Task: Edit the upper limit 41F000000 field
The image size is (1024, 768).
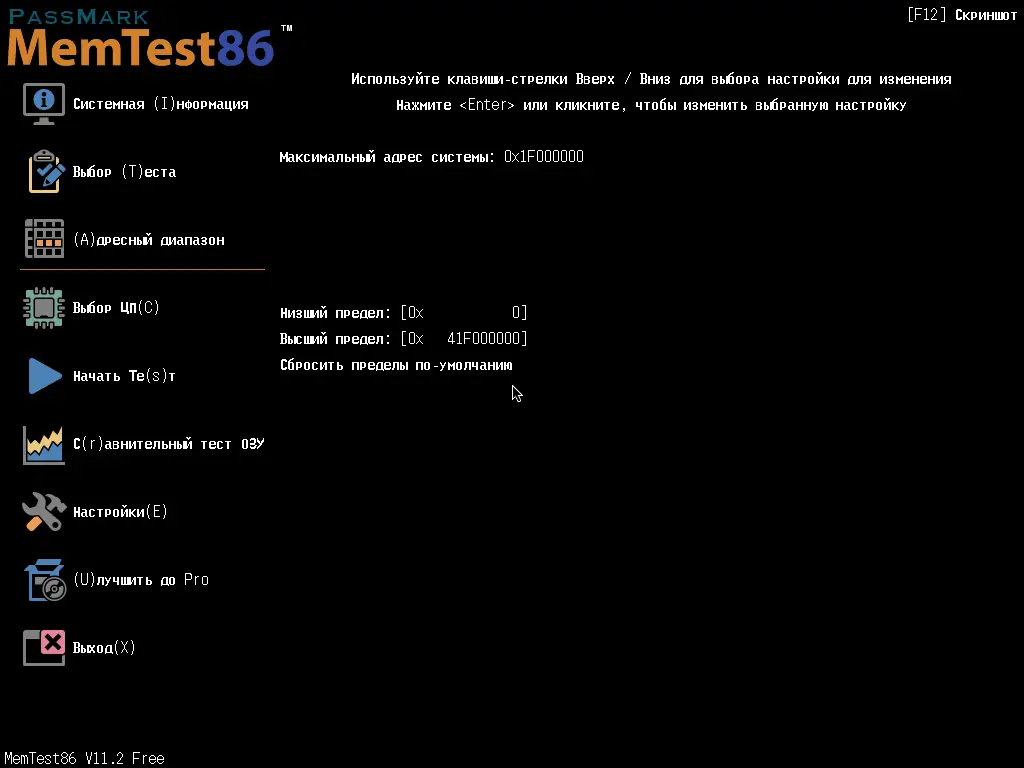Action: coord(464,338)
